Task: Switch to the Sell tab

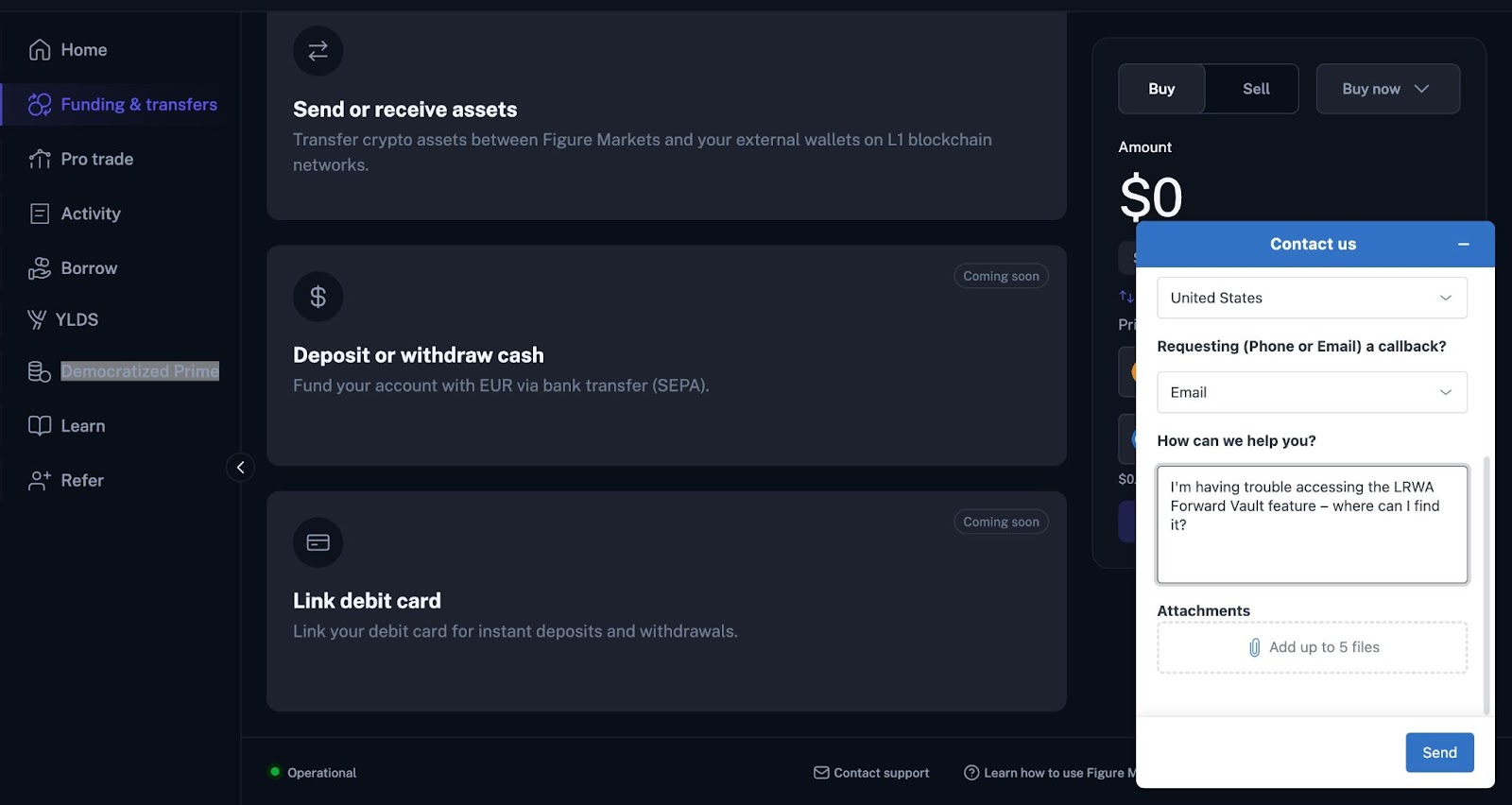Action: click(x=1255, y=89)
